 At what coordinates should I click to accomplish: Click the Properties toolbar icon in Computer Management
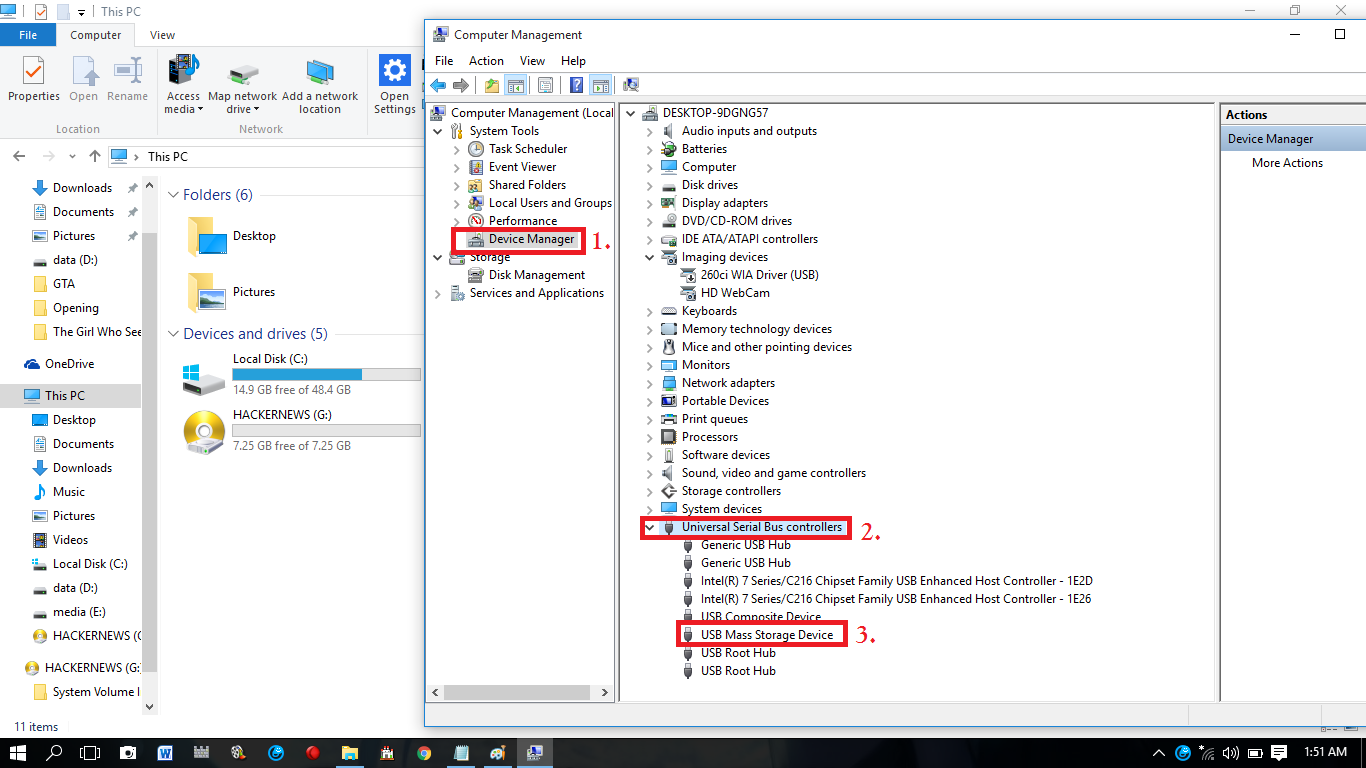tap(545, 85)
